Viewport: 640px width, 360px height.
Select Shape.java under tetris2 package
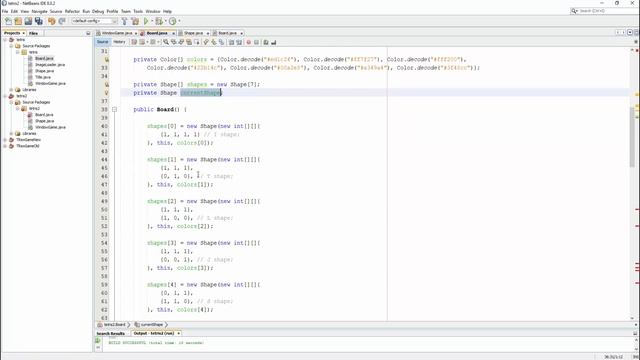[44, 121]
